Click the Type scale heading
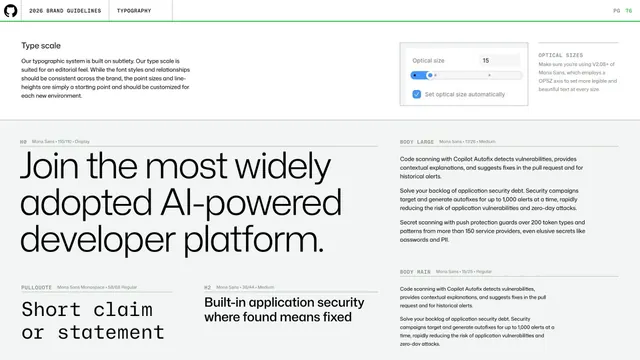 pyautogui.click(x=41, y=46)
